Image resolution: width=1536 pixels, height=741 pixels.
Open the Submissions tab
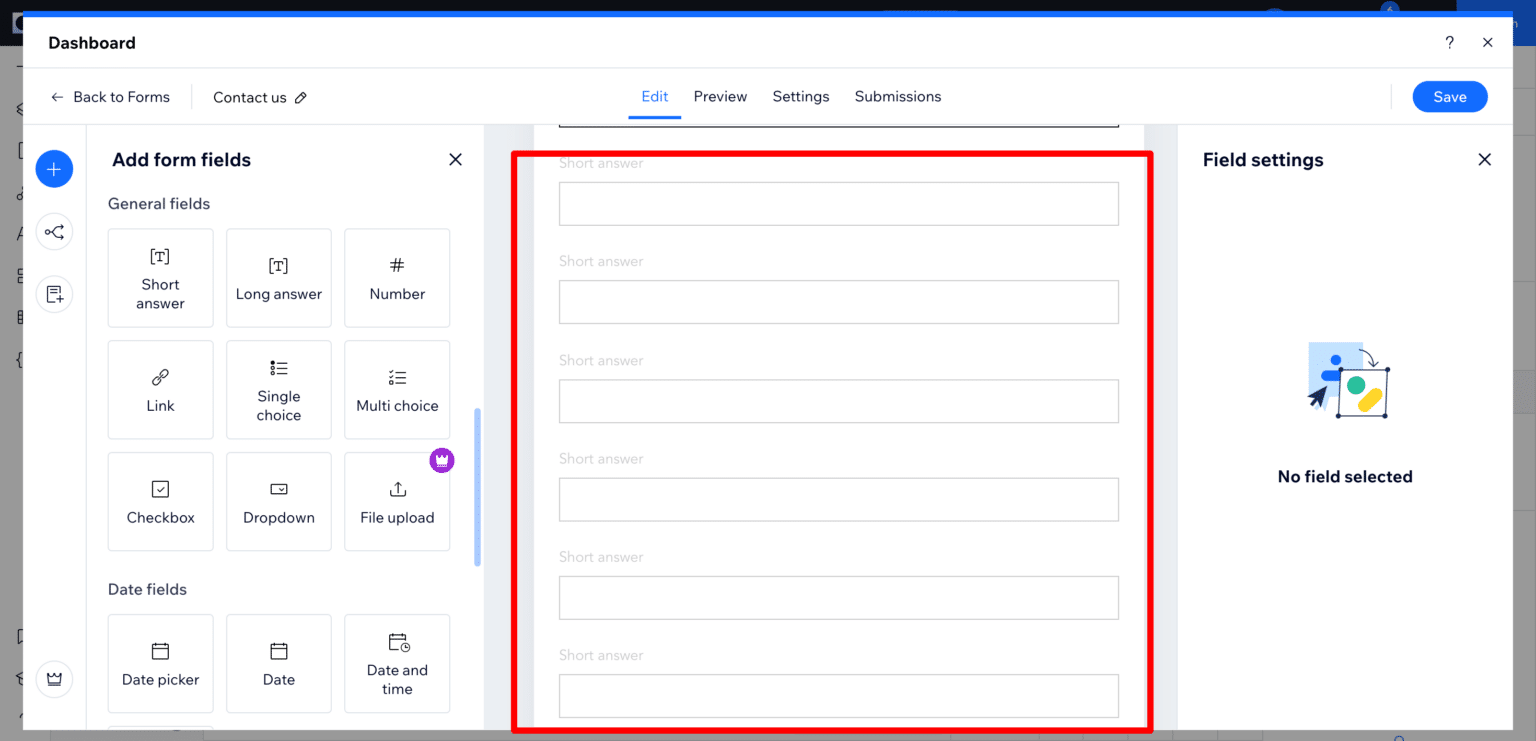click(897, 96)
